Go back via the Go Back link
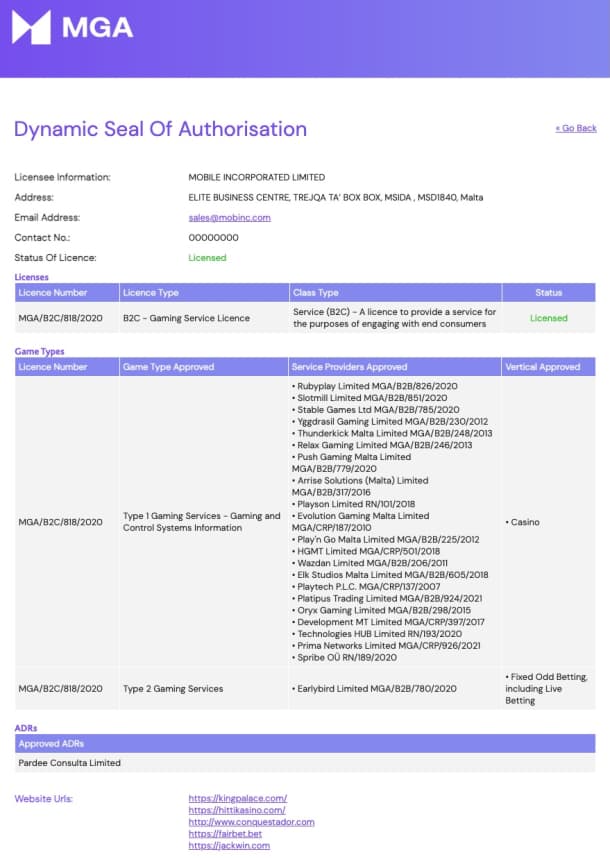This screenshot has width=610, height=859. click(575, 128)
